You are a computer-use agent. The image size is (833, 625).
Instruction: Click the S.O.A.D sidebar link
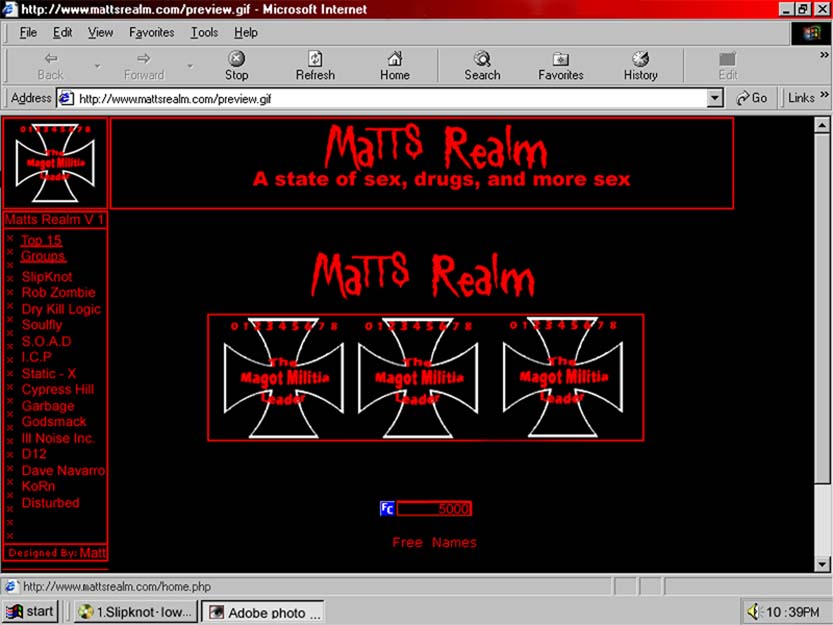click(46, 341)
